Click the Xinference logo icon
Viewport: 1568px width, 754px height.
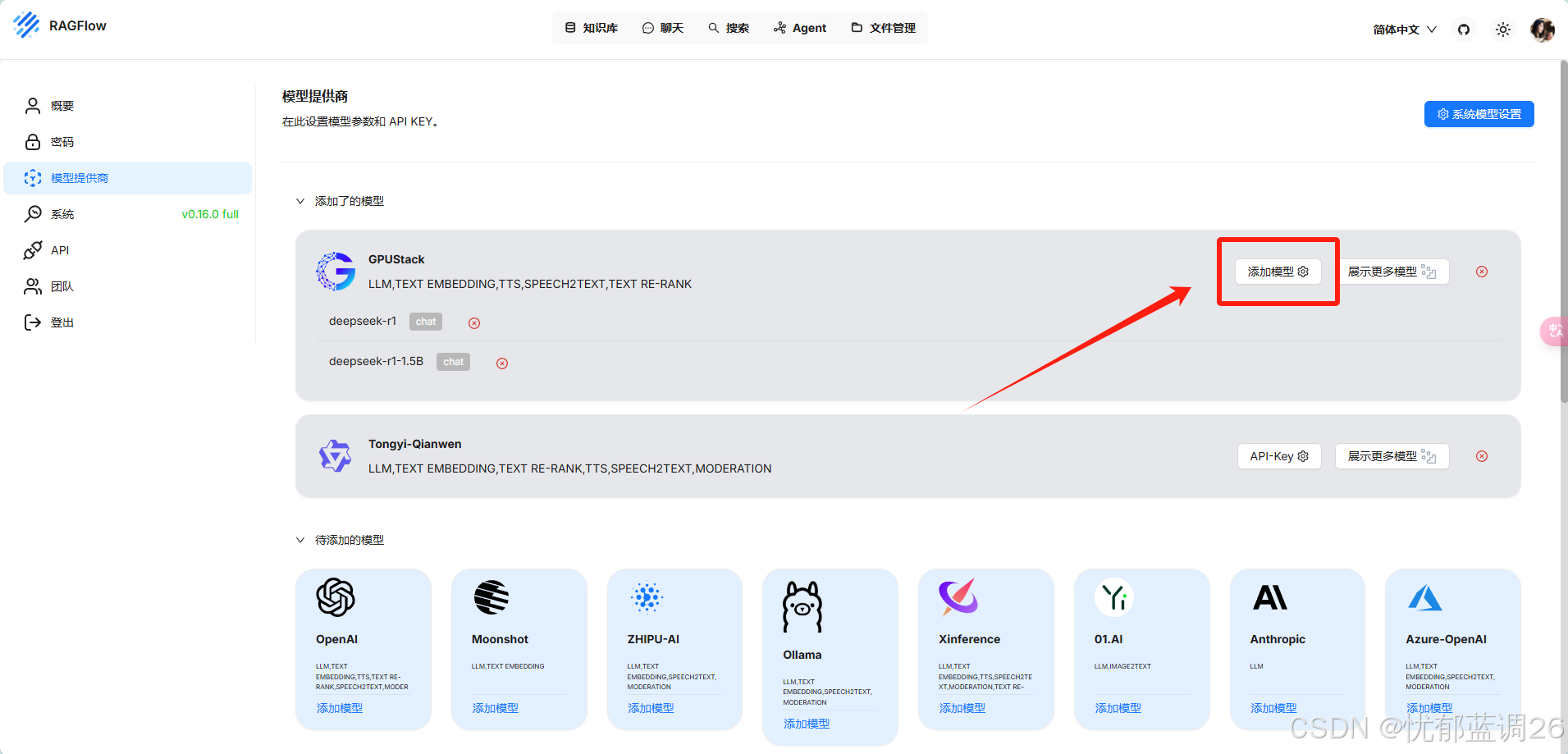tap(958, 597)
